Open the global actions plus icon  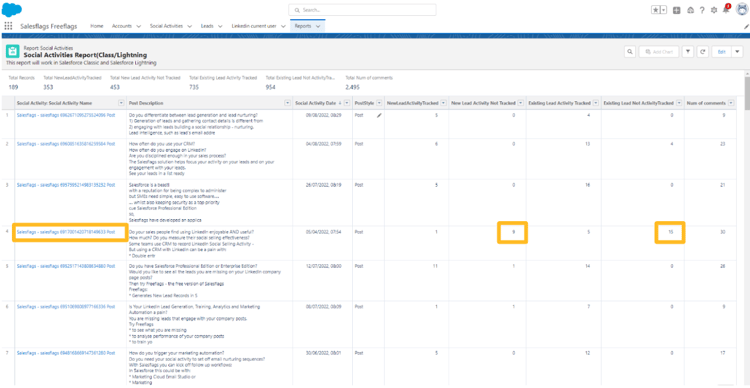pos(677,10)
